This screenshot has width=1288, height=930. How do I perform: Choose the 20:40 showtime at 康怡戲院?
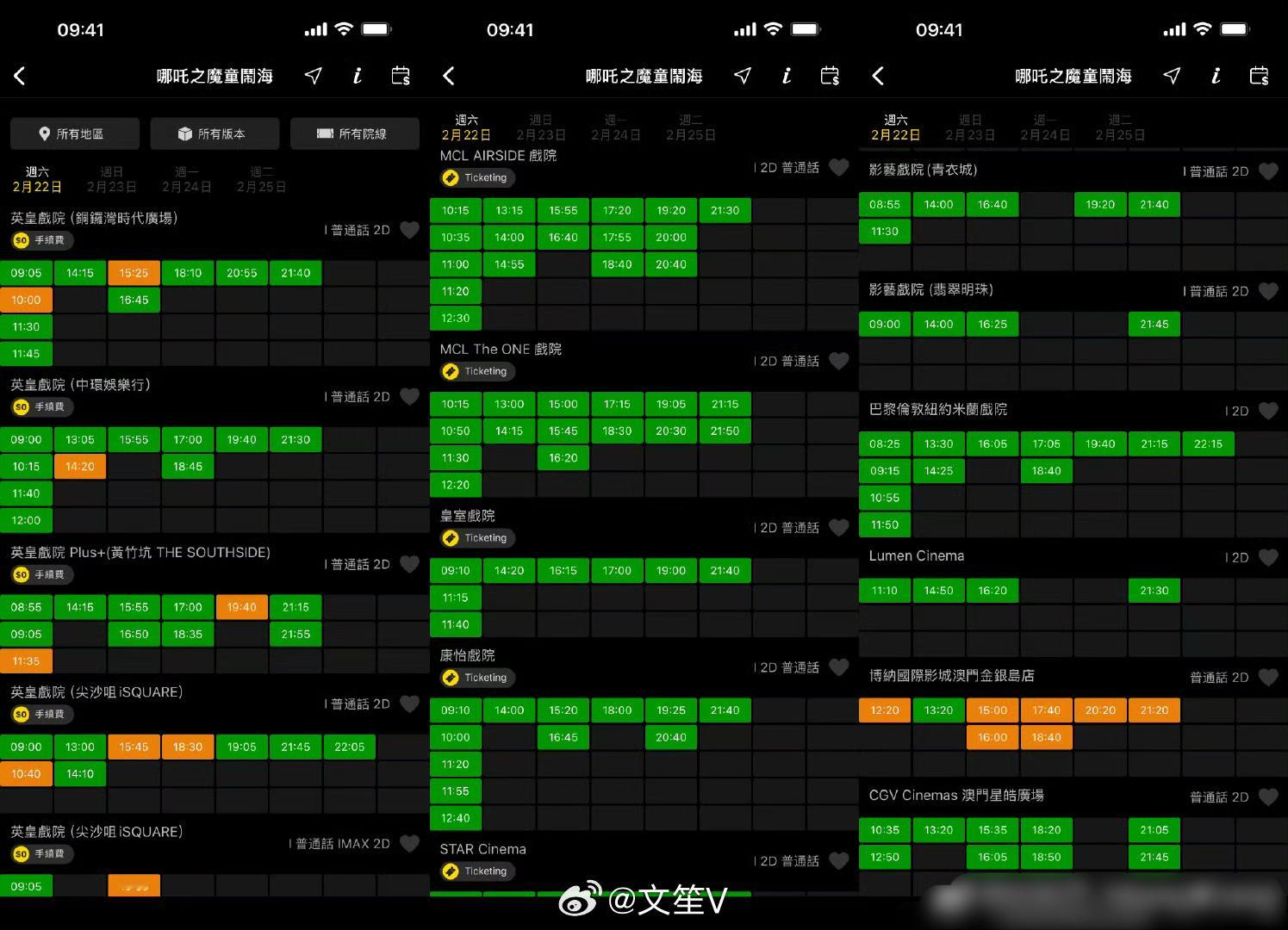click(x=670, y=737)
